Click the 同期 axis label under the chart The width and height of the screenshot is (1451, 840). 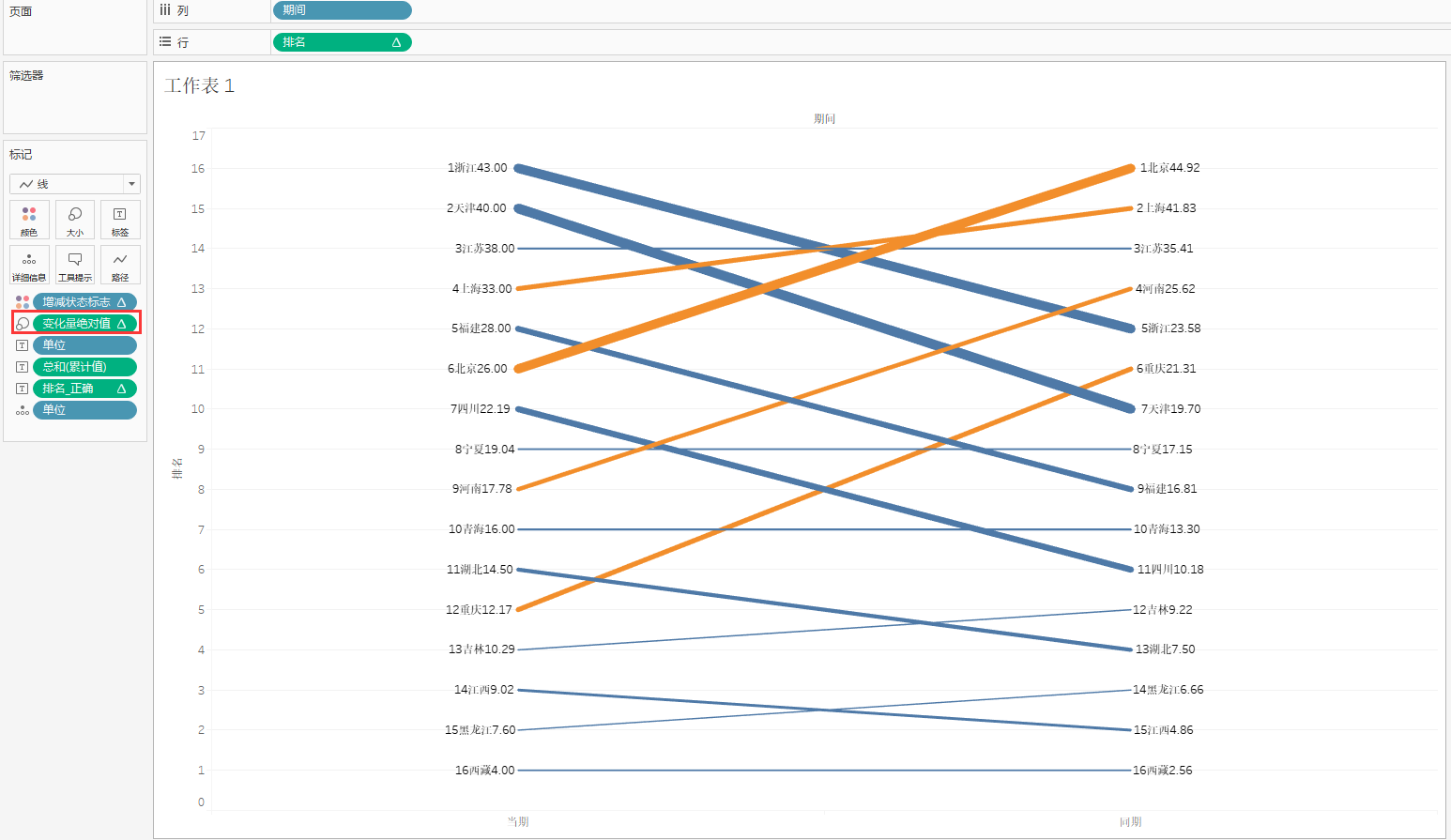click(x=1130, y=822)
